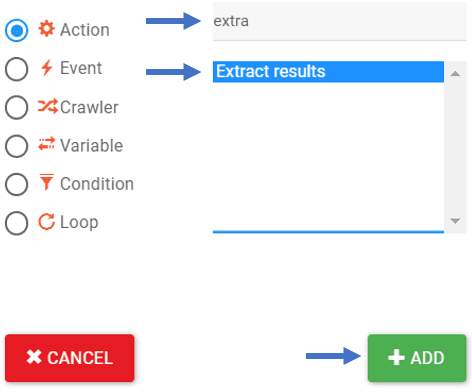This screenshot has height=392, width=472.
Task: Click the list scroll down arrow
Action: [455, 221]
